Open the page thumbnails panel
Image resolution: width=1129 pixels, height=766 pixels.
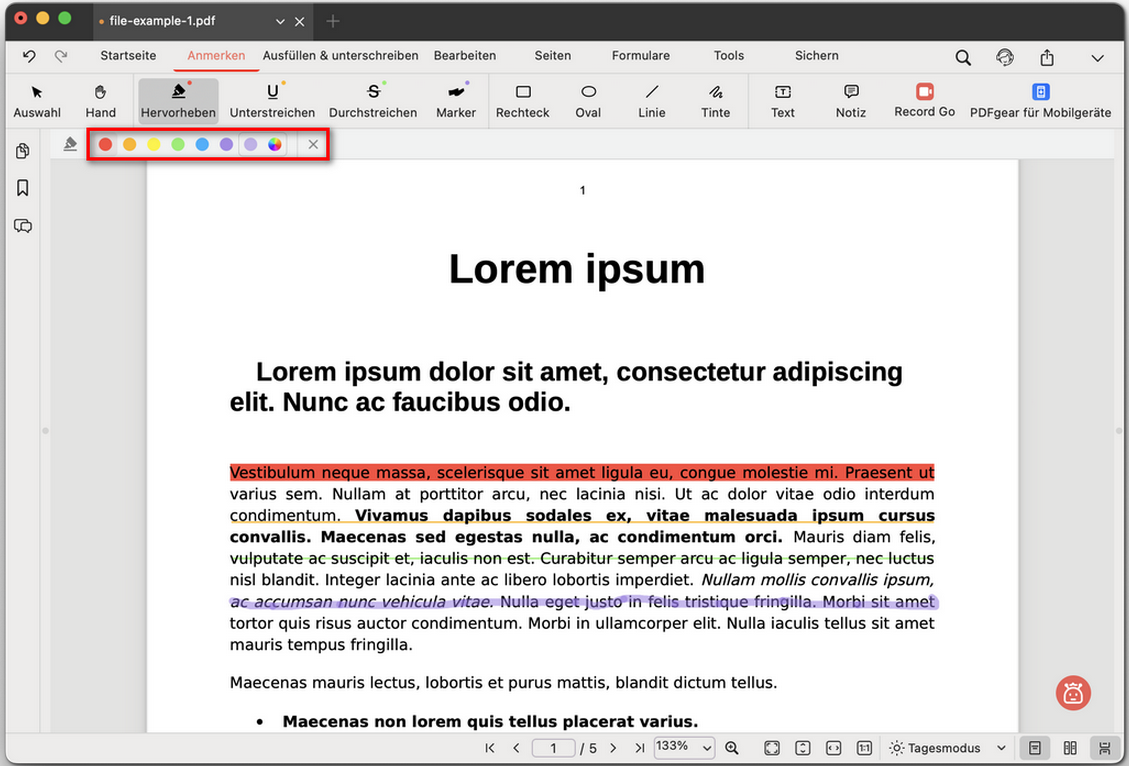click(23, 152)
